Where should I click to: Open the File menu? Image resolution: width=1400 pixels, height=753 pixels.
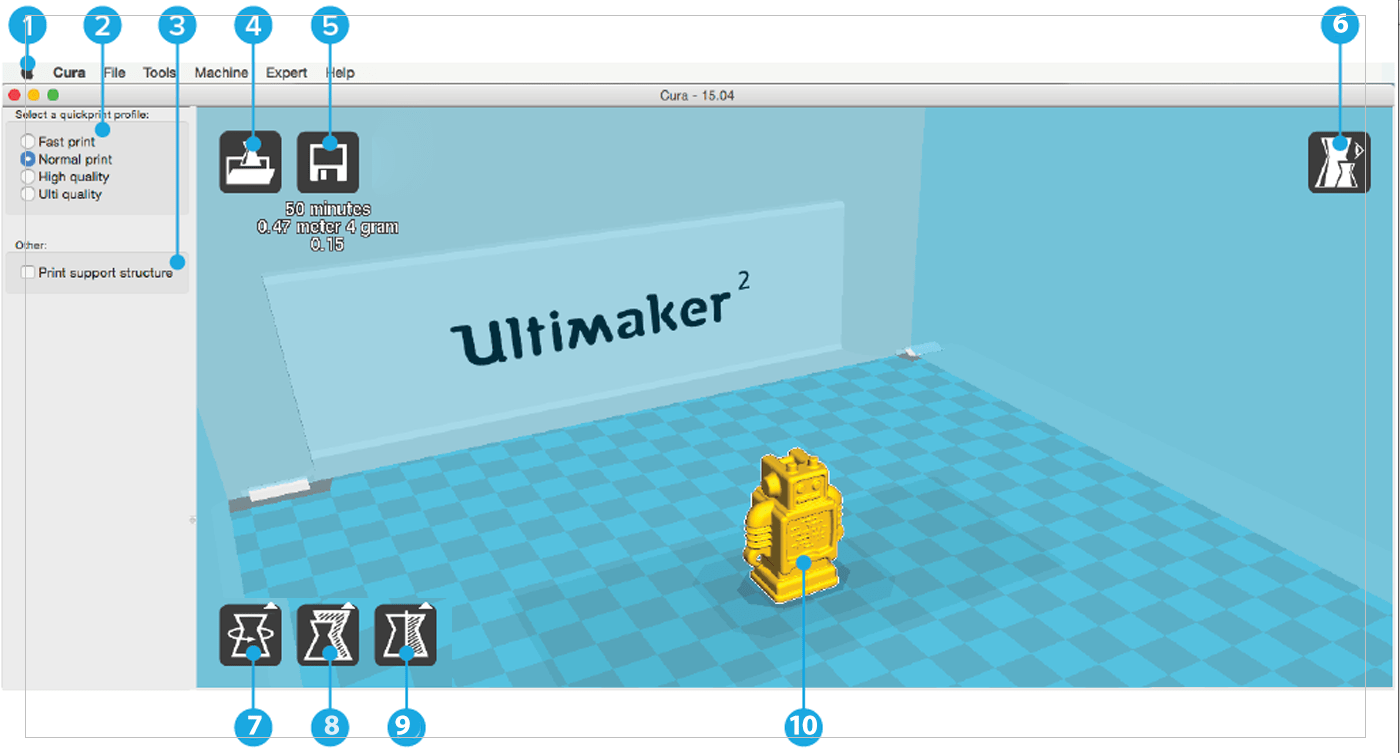tap(114, 72)
